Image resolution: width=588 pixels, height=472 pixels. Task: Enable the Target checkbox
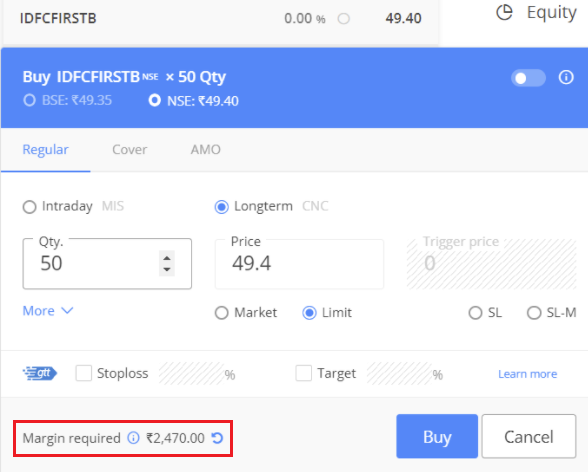303,373
